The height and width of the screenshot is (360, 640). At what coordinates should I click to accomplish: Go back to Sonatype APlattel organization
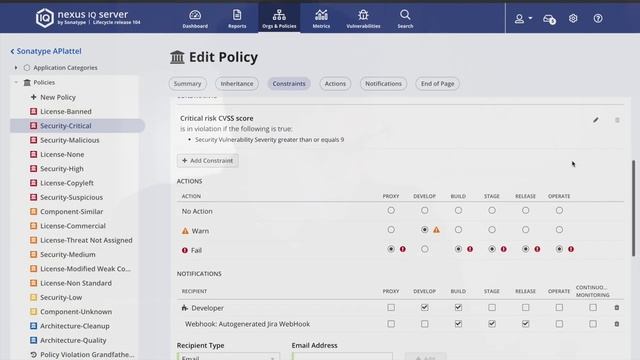click(x=46, y=51)
